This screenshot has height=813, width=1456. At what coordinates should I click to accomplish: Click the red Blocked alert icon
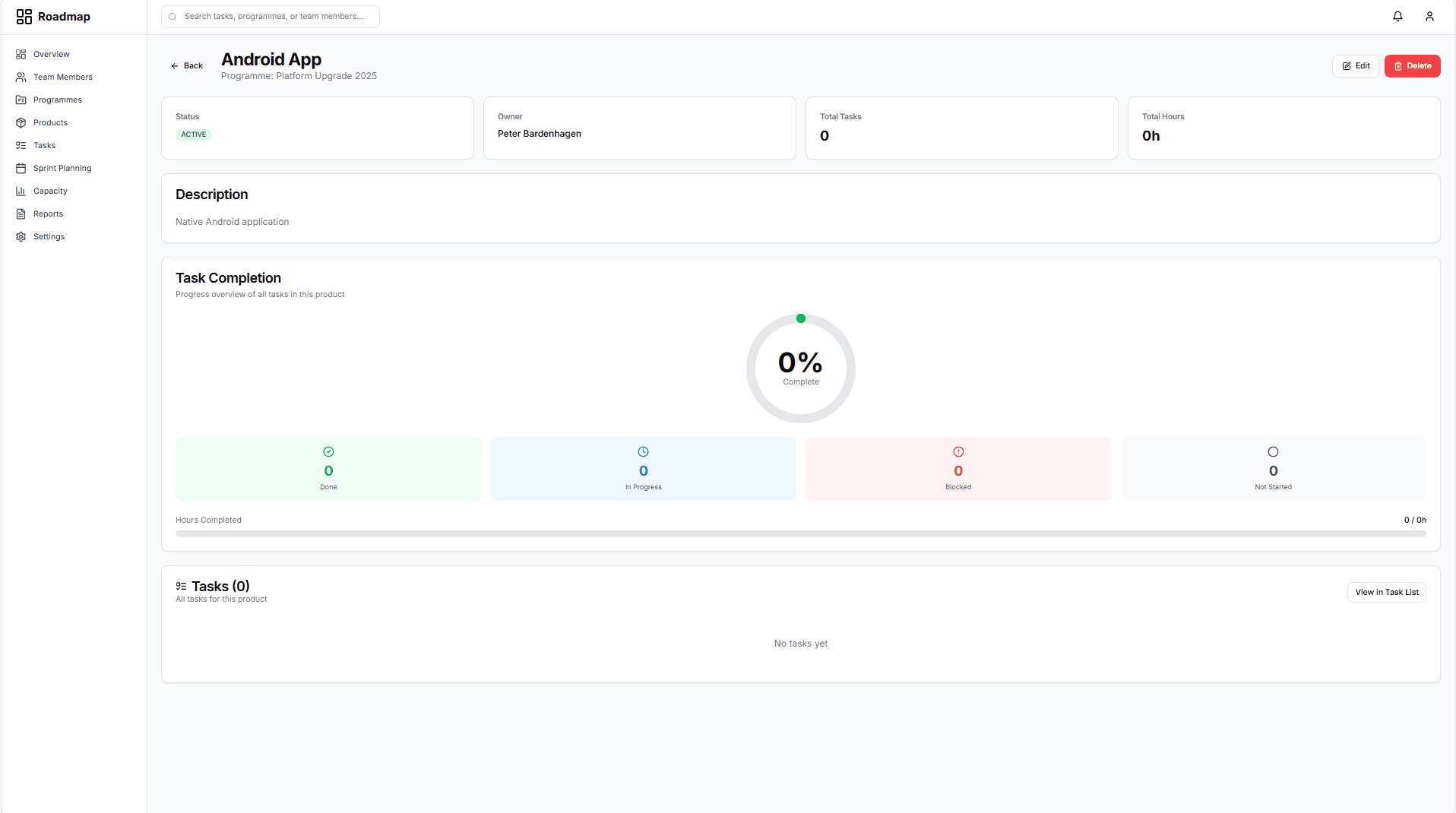957,451
